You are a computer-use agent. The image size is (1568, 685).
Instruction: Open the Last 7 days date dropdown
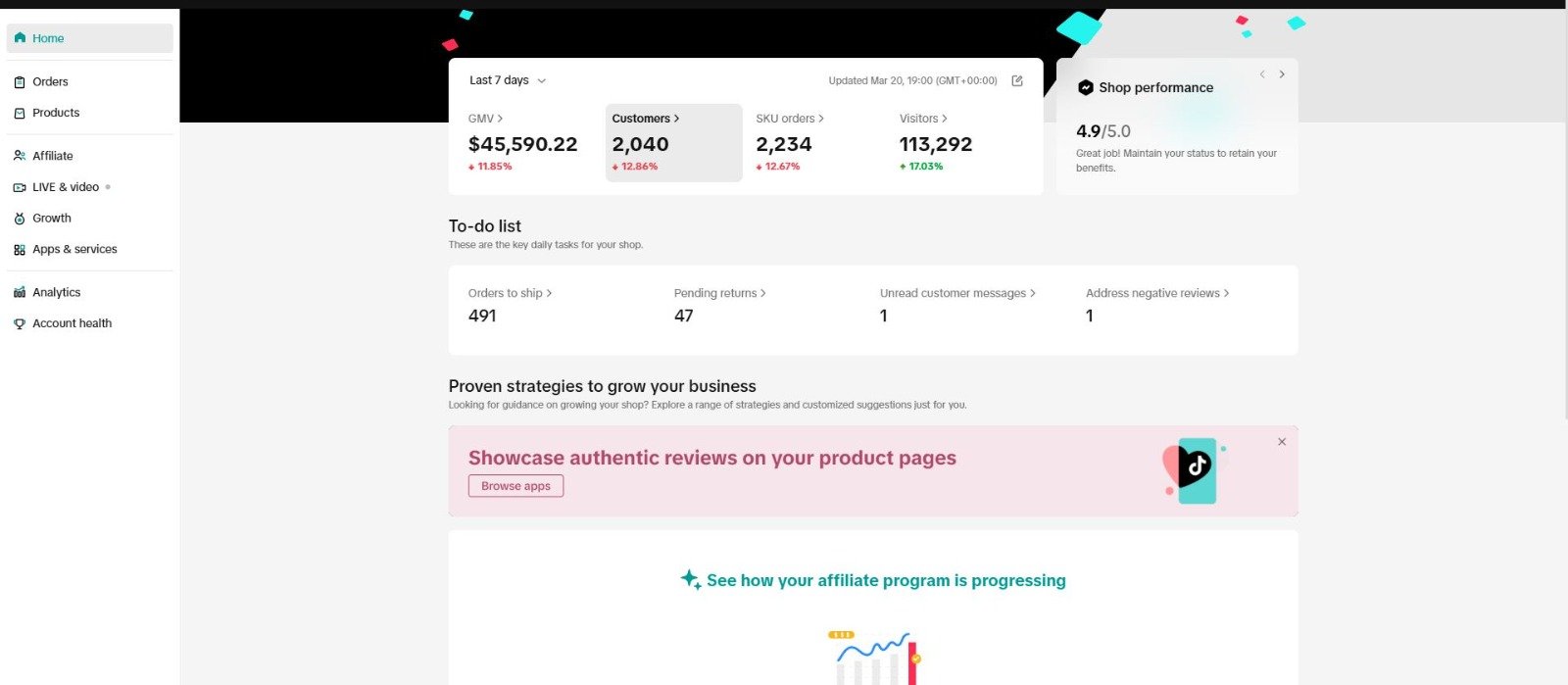(508, 80)
